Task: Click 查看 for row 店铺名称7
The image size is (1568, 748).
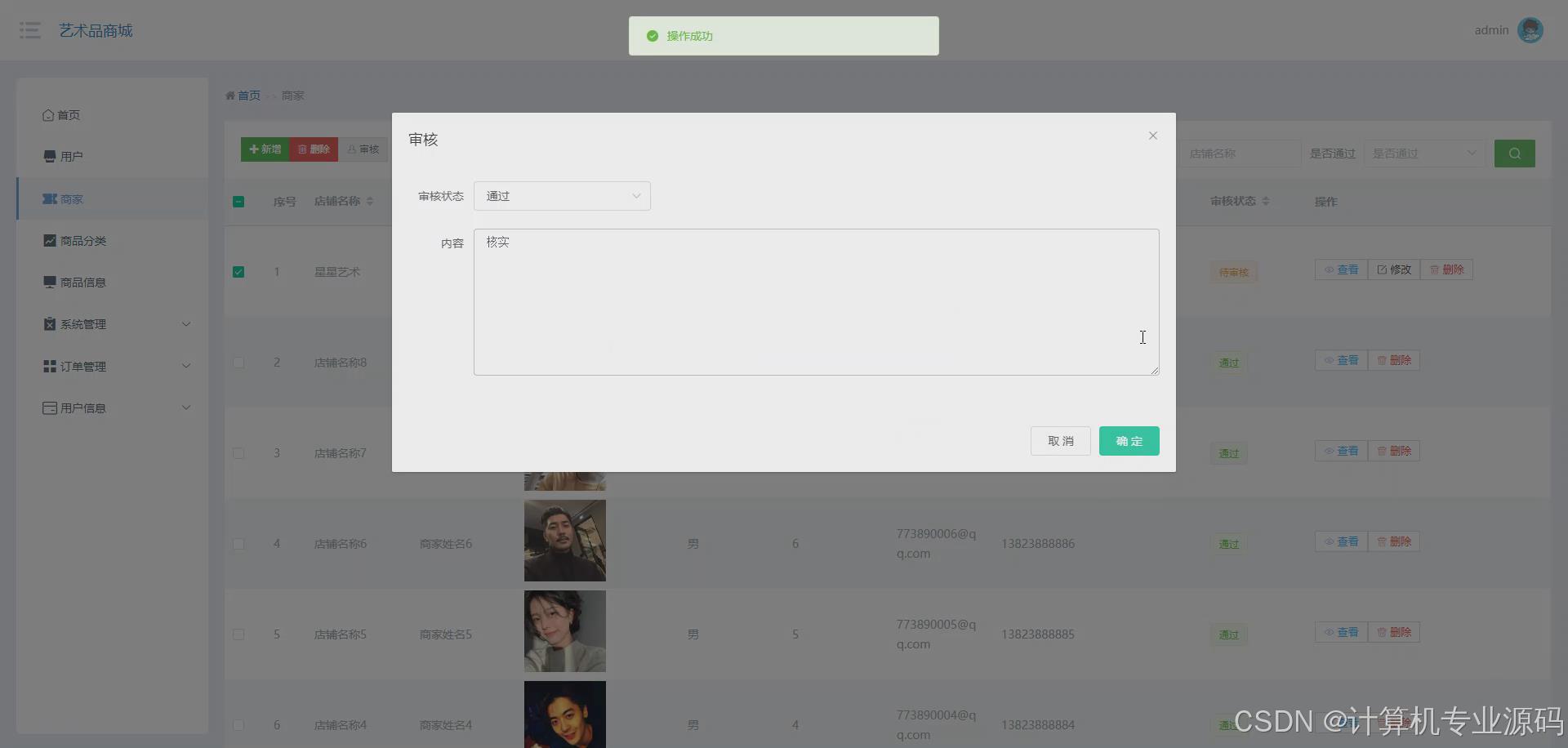Action: coord(1341,451)
